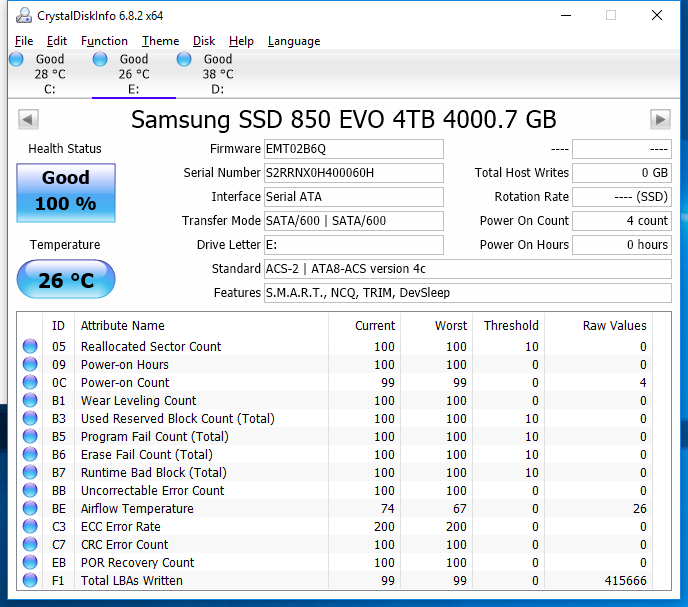
Task: Click the Good 100% health status box
Action: coord(66,190)
